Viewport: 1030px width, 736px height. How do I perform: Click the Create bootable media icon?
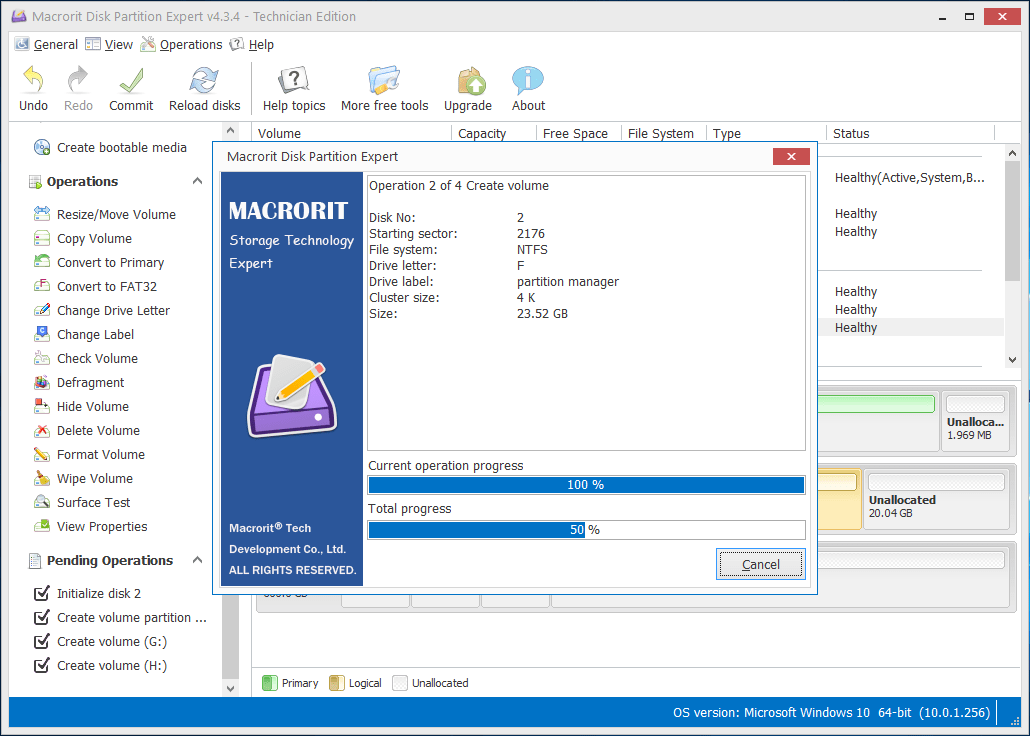pos(42,147)
